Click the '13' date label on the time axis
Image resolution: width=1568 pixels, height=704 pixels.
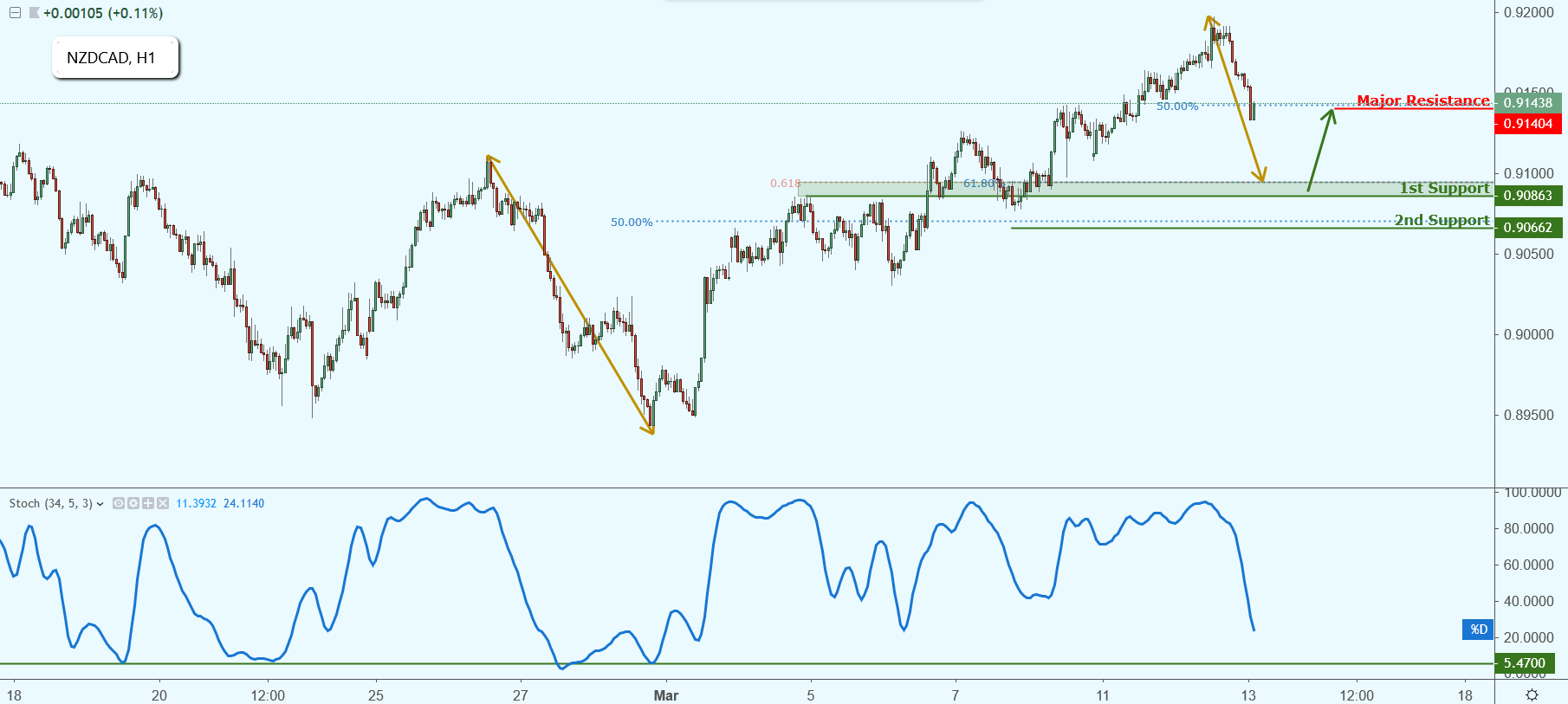(1248, 695)
